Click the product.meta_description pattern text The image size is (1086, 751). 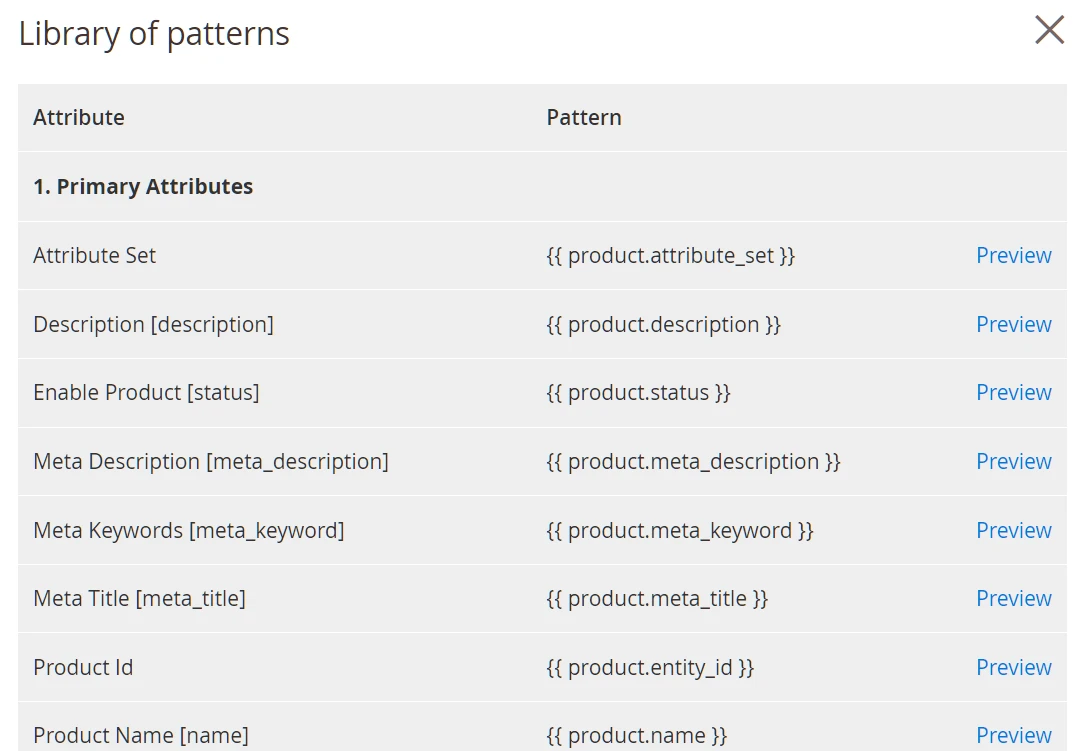point(693,461)
